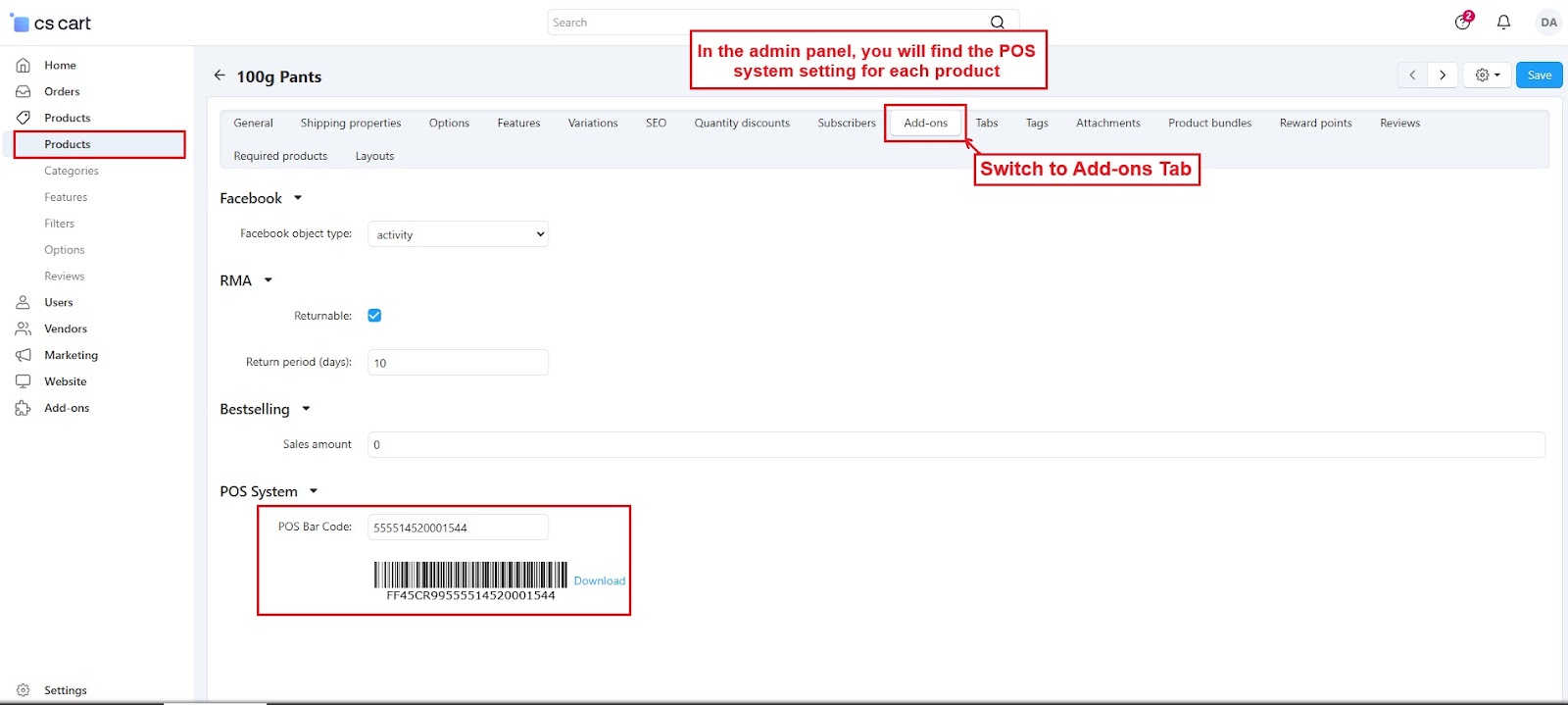Click the Save button
This screenshot has width=1568, height=705.
coord(1539,76)
